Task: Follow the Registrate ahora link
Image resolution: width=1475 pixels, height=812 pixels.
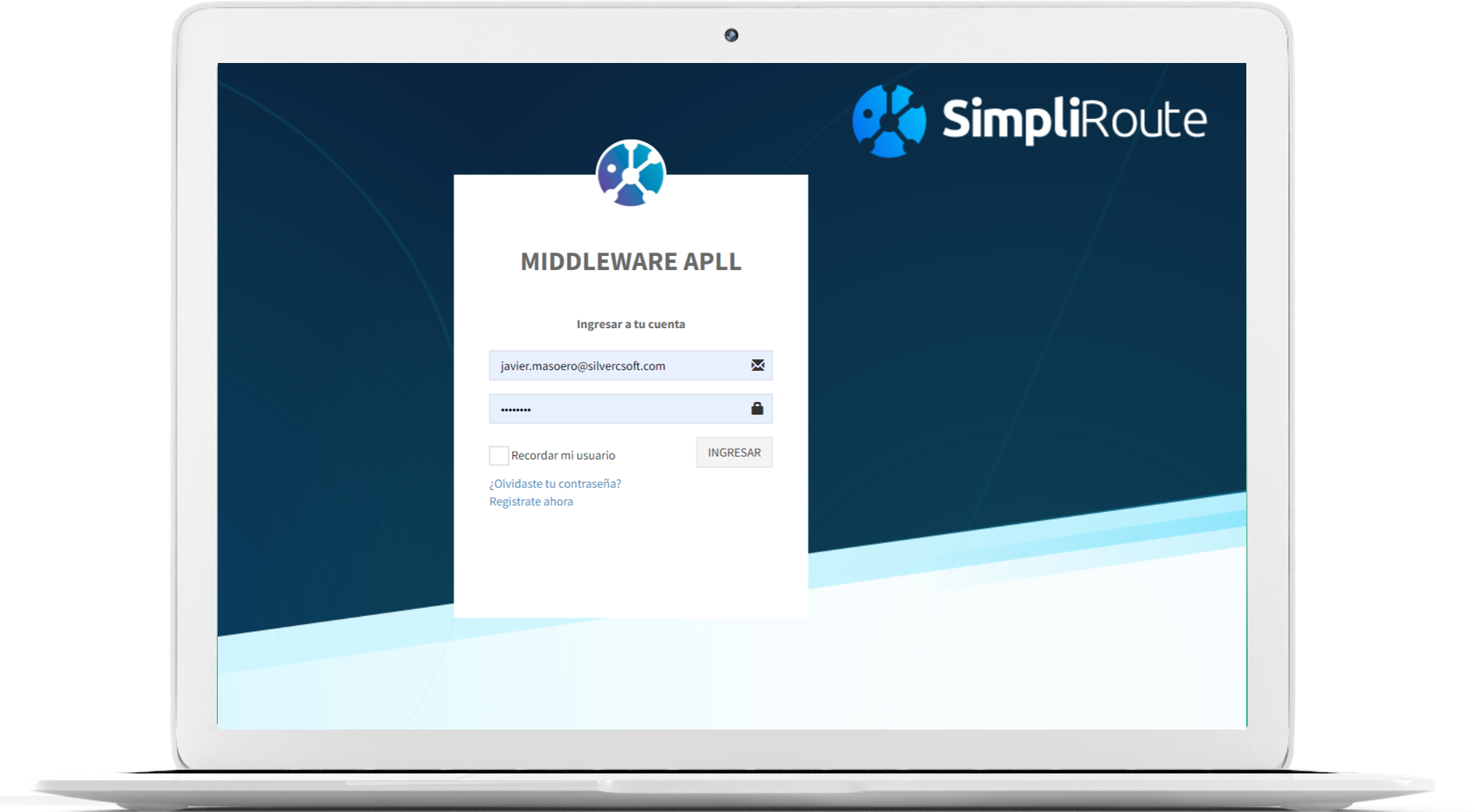Action: (x=531, y=502)
